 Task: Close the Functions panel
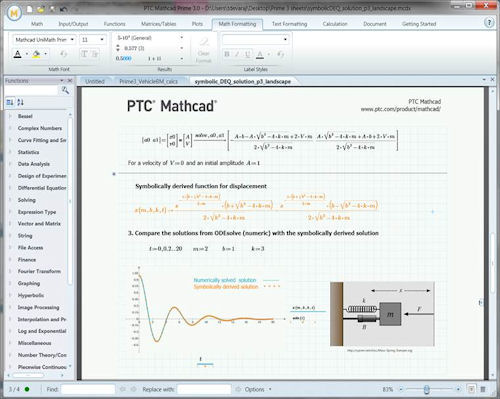[x=70, y=81]
